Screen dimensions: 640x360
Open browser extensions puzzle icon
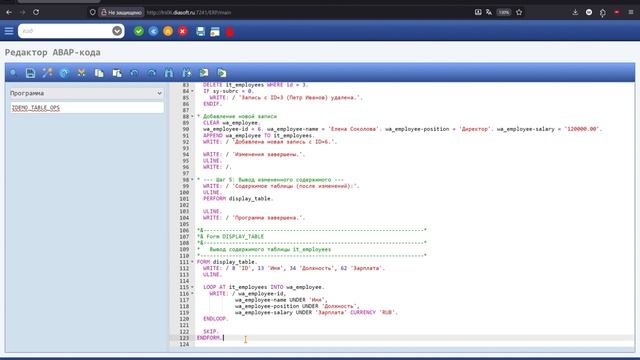click(x=603, y=13)
